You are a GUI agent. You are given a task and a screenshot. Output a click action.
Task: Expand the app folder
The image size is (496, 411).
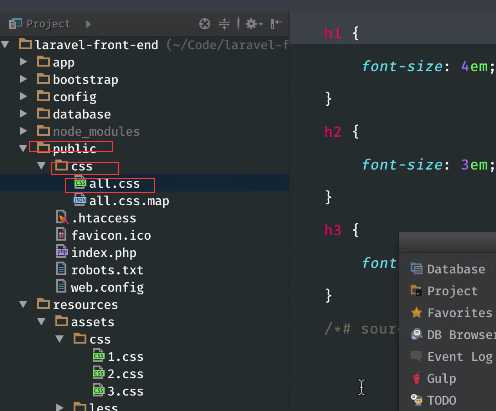tap(23, 62)
